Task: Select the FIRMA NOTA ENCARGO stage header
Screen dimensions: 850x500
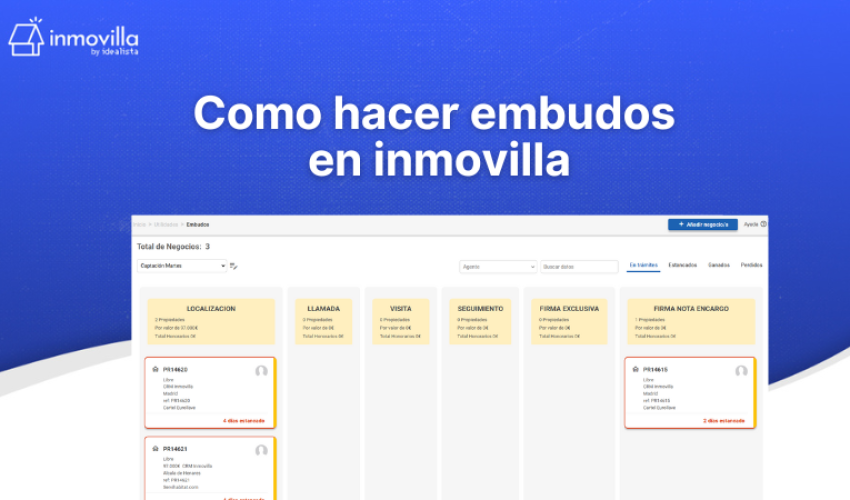Action: pos(690,309)
